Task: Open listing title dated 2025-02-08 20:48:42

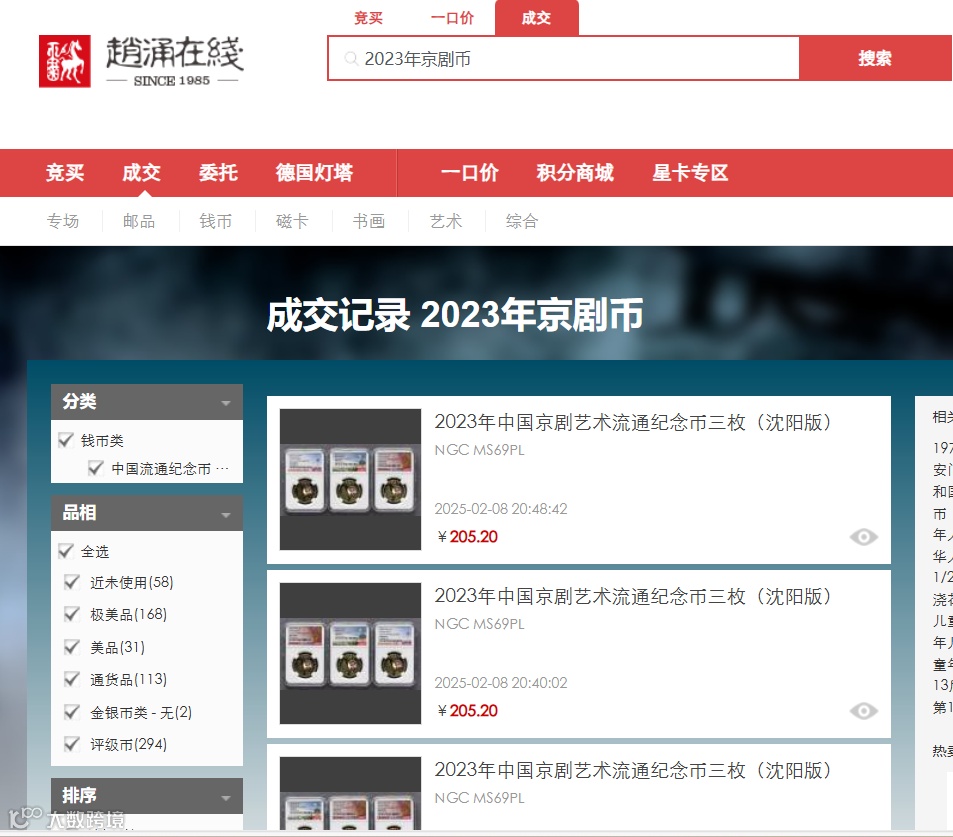Action: (x=633, y=422)
